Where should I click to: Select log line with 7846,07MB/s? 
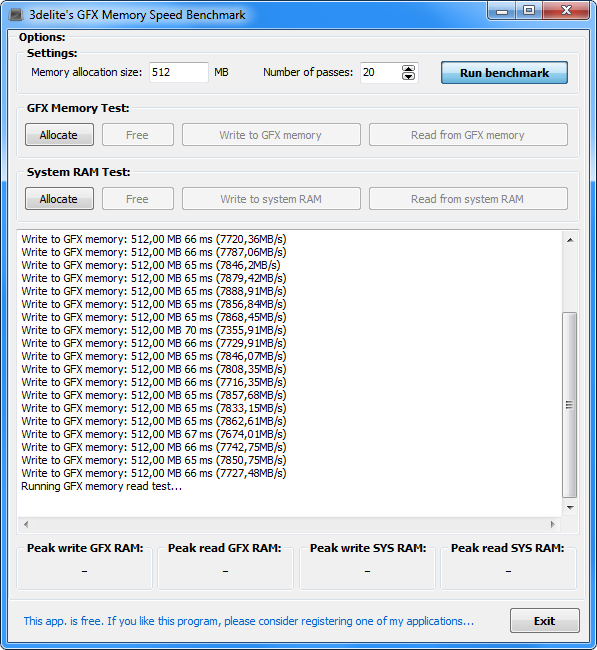click(154, 356)
